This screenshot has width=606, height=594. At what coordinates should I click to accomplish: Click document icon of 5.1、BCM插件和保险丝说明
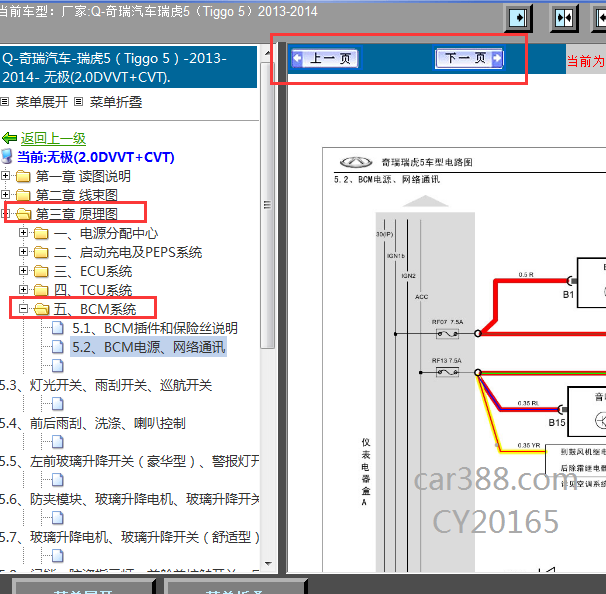(x=58, y=328)
